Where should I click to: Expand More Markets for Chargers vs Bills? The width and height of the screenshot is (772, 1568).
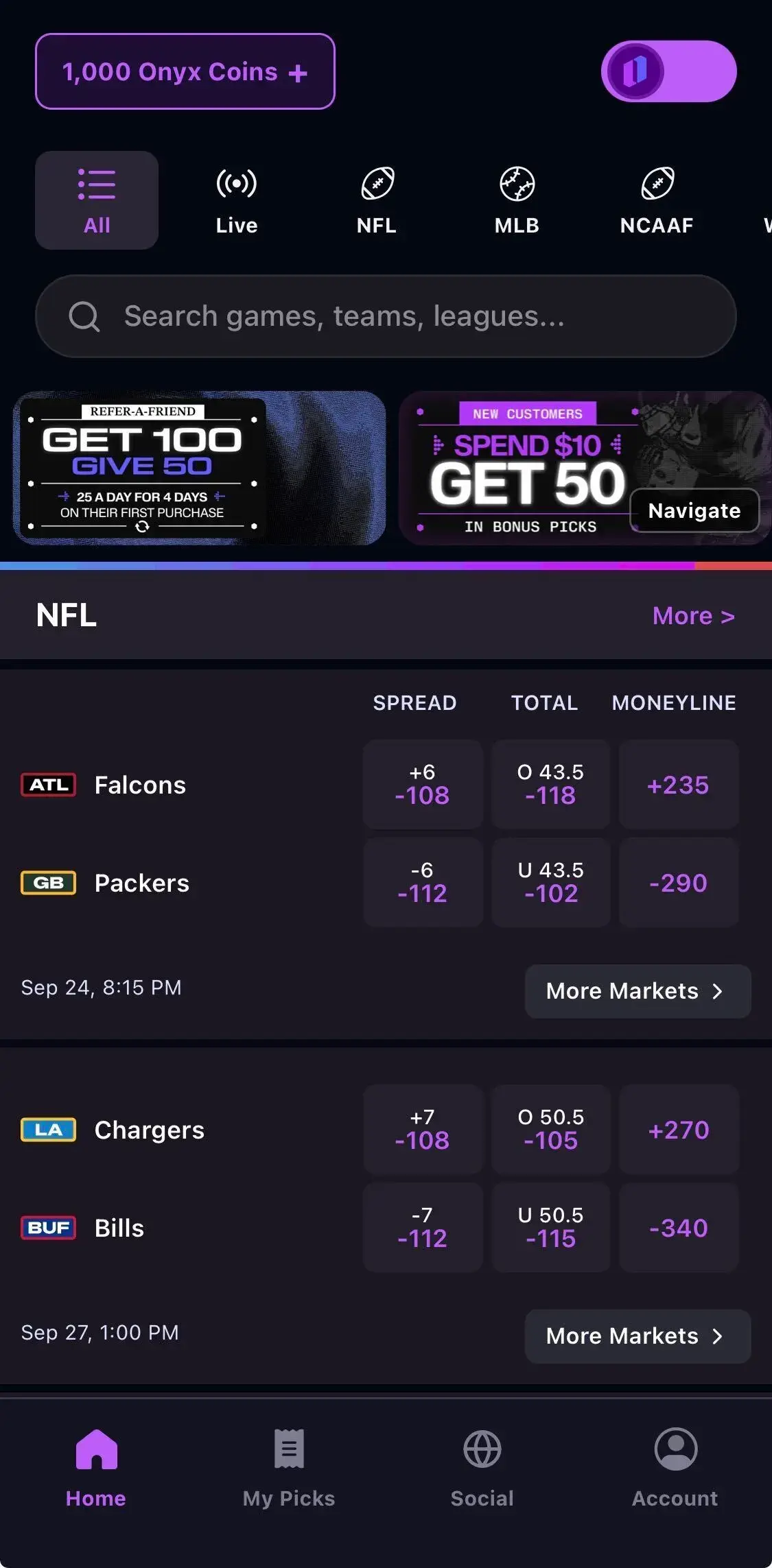[638, 1336]
